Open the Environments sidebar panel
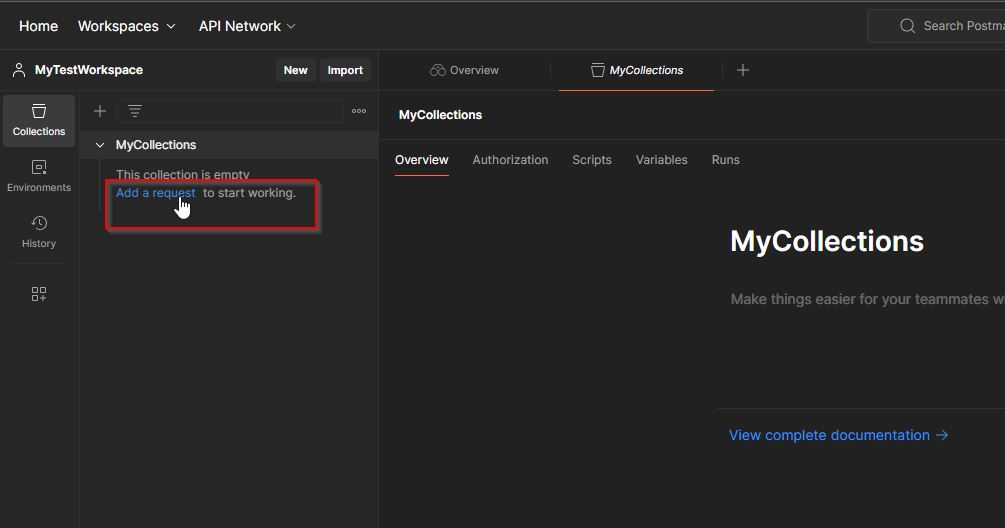This screenshot has height=528, width=1005. click(x=38, y=176)
